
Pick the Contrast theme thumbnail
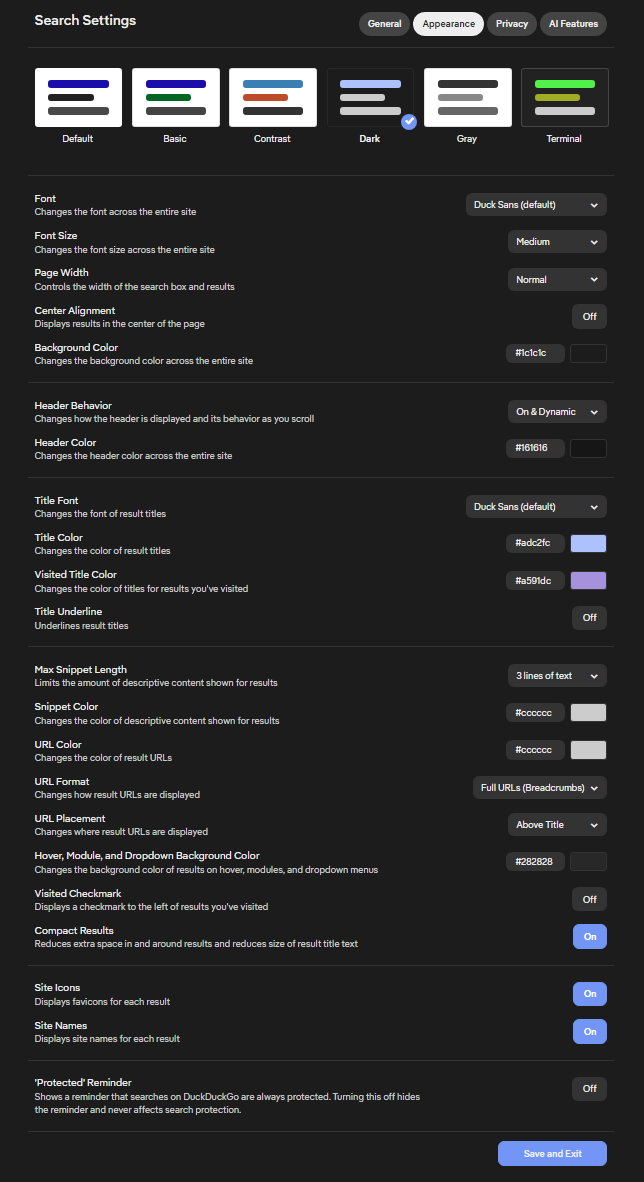click(272, 98)
